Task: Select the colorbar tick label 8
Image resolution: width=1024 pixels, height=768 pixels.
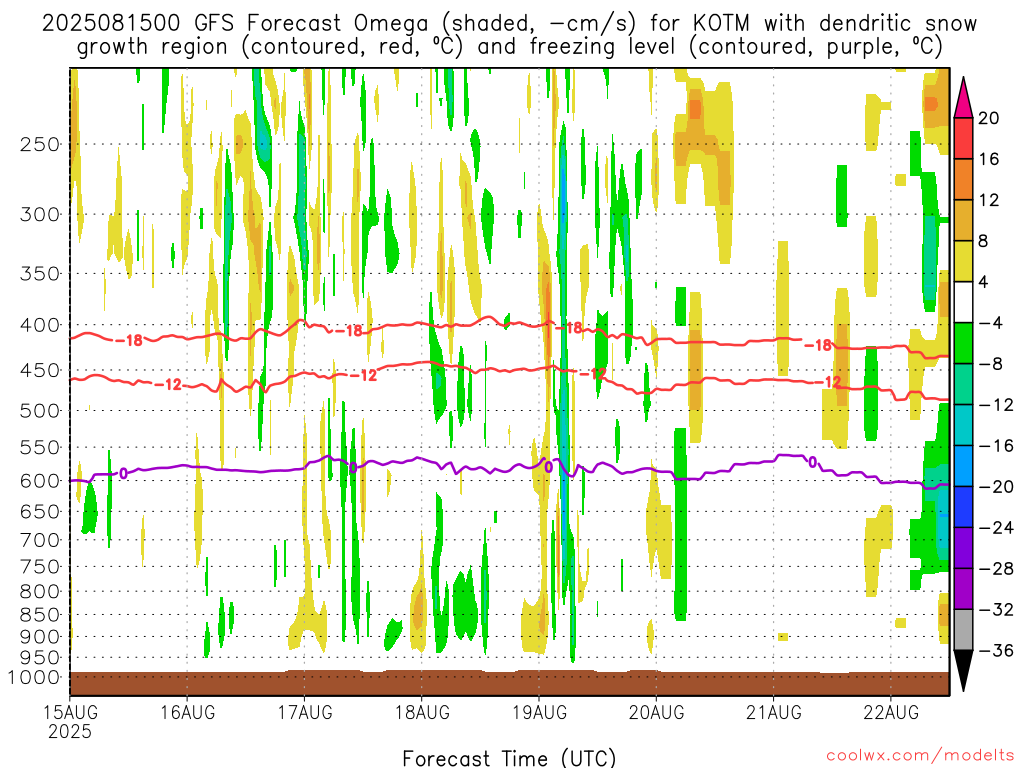Action: point(984,241)
